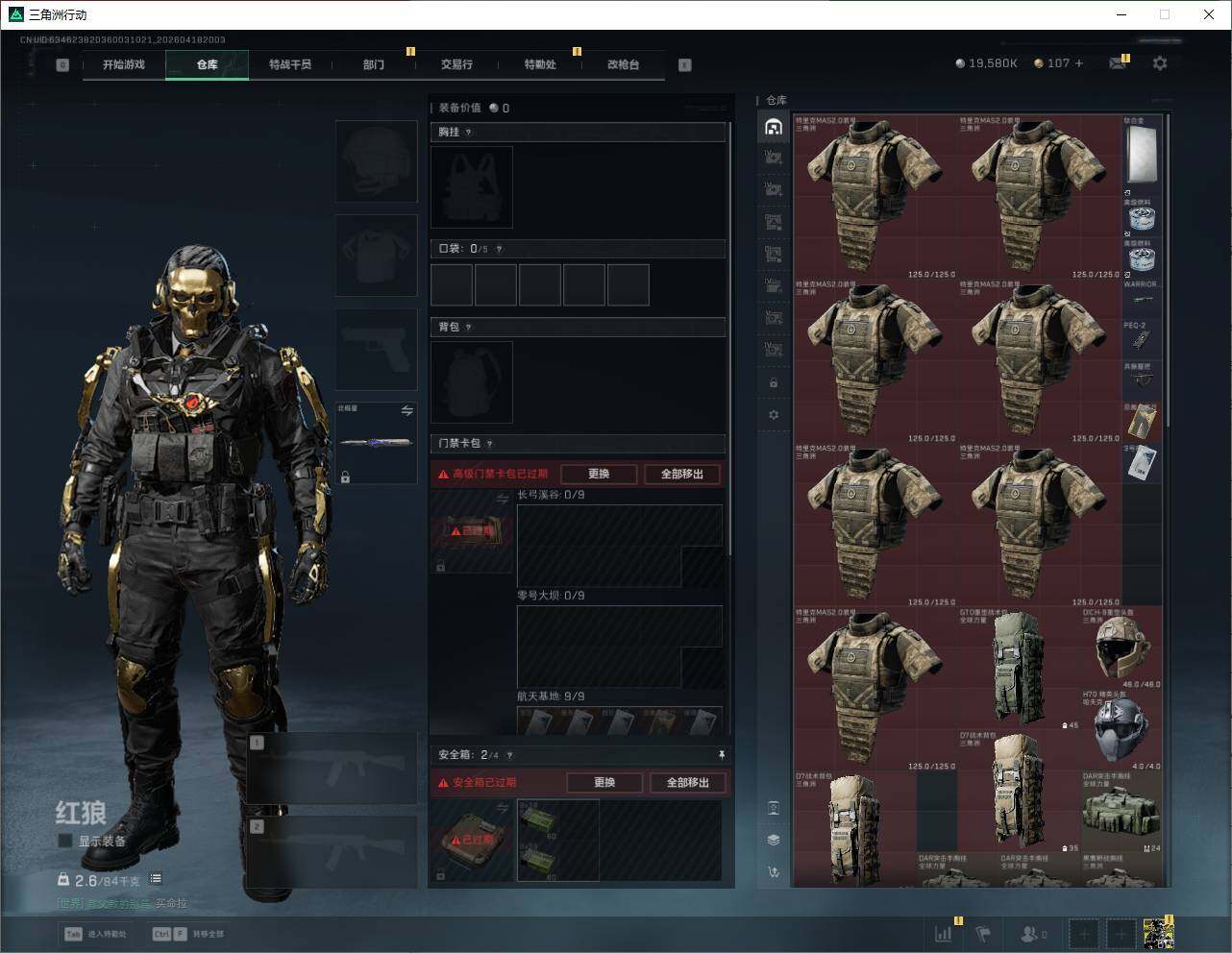Viewport: 1232px width, 953px height.
Task: Click the help question mark next to 口袋
Action: [499, 250]
